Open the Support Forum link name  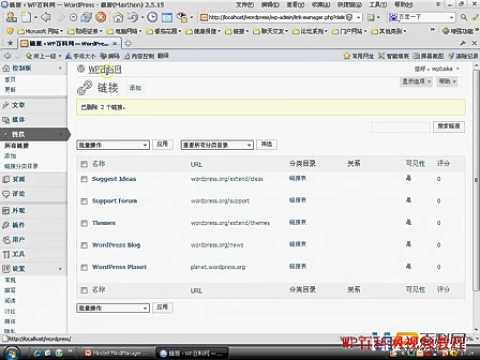(x=115, y=201)
